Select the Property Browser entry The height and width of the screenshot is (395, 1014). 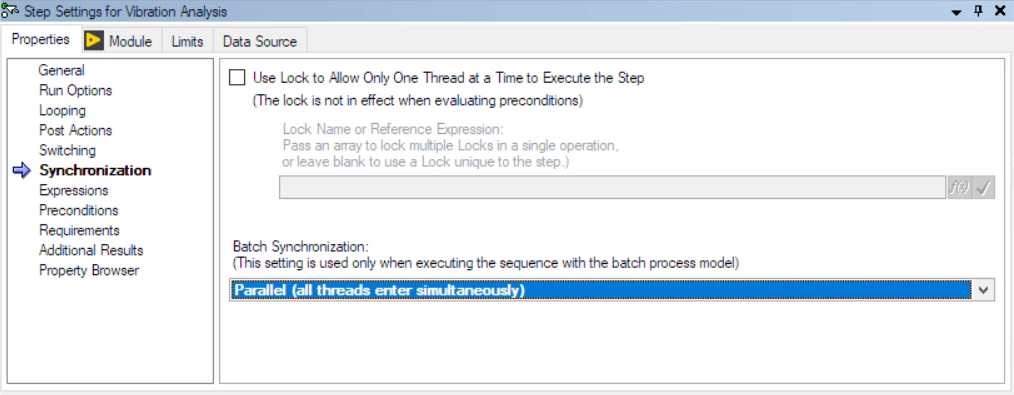click(89, 270)
